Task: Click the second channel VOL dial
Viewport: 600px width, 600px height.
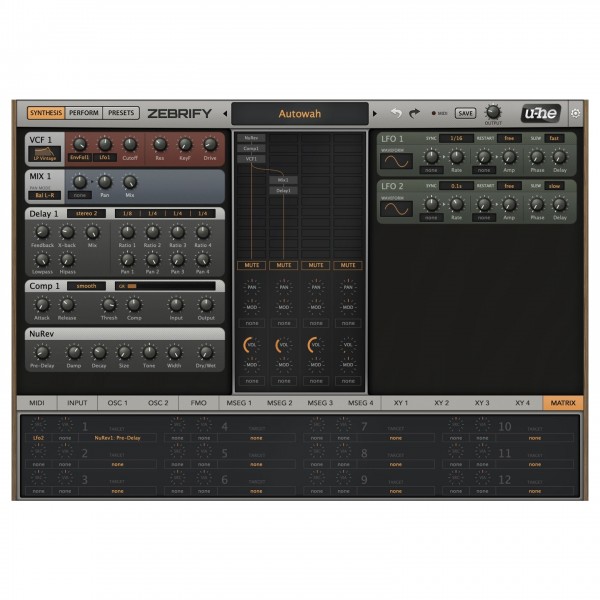Action: point(284,345)
